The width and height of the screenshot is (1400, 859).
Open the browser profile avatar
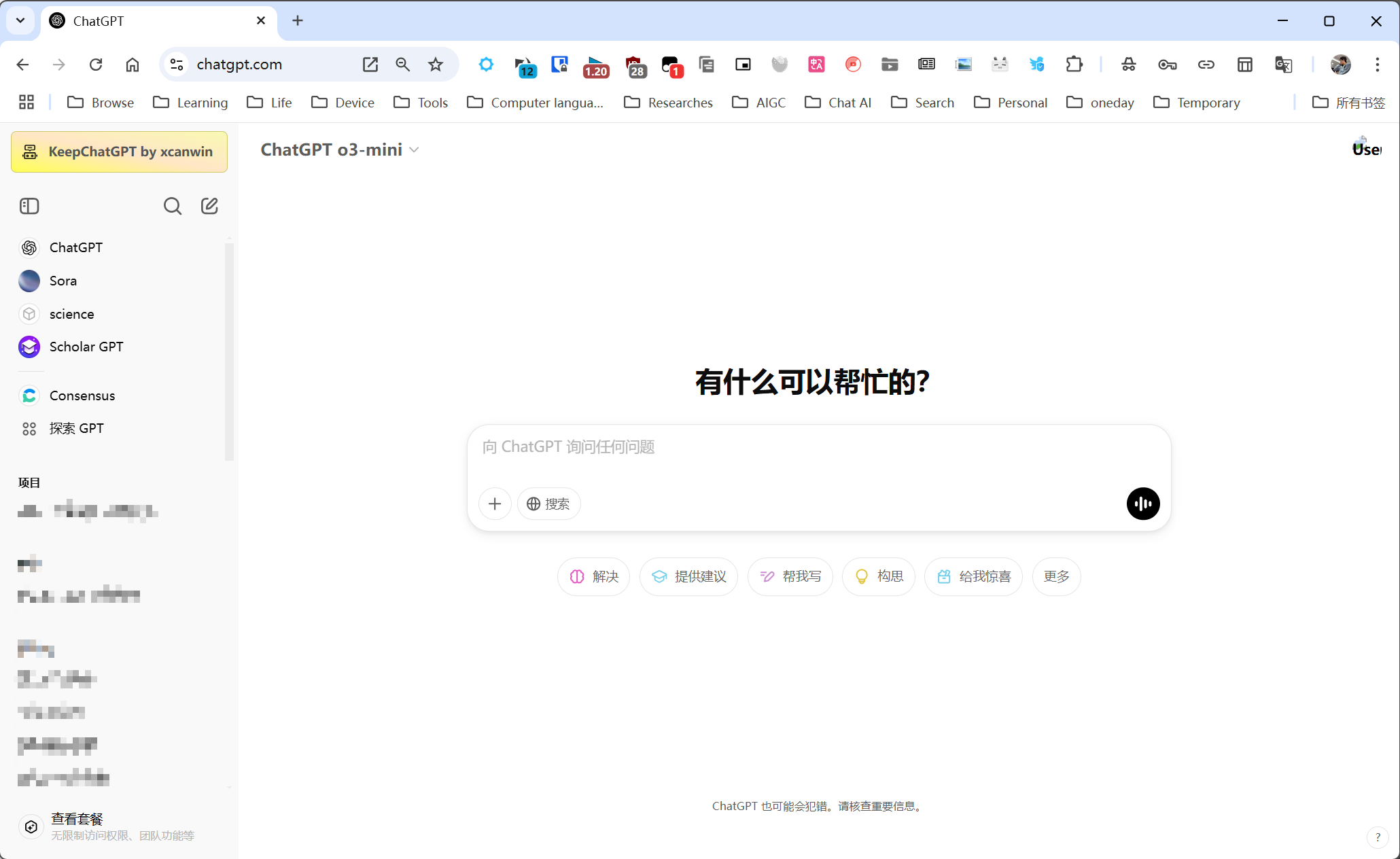point(1341,65)
